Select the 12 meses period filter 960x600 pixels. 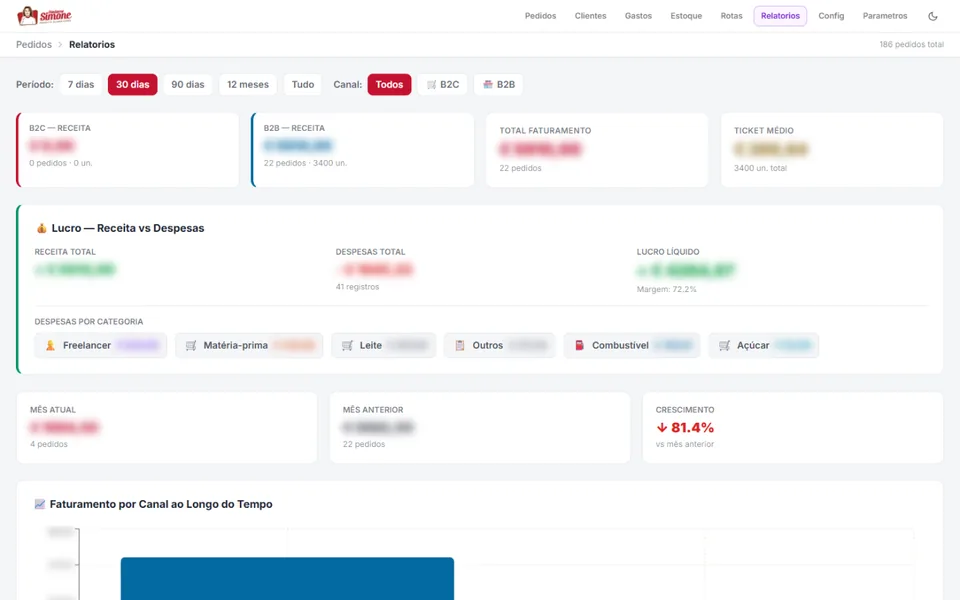pyautogui.click(x=248, y=84)
